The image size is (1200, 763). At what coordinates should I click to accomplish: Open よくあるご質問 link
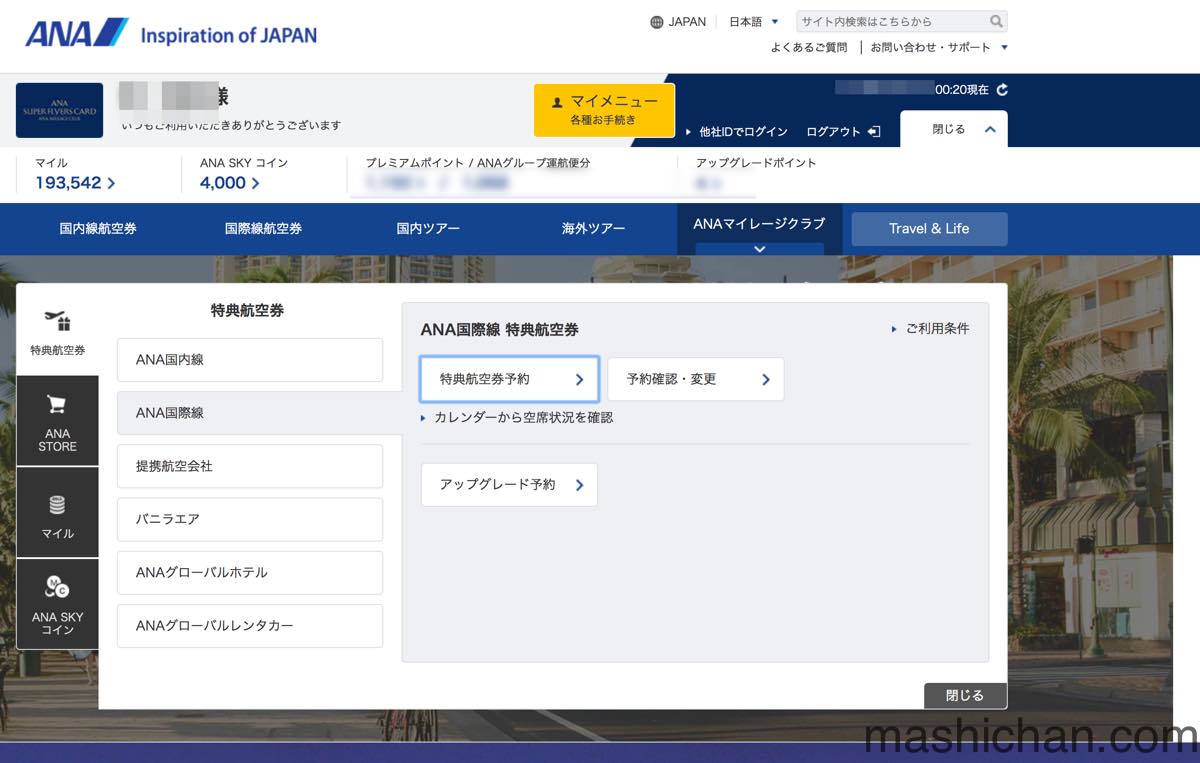pyautogui.click(x=809, y=47)
